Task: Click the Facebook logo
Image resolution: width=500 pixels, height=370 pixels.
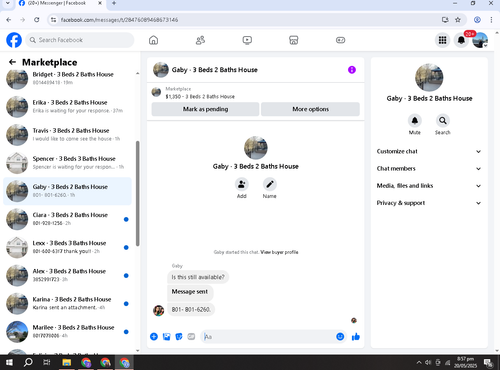Action: 14,40
